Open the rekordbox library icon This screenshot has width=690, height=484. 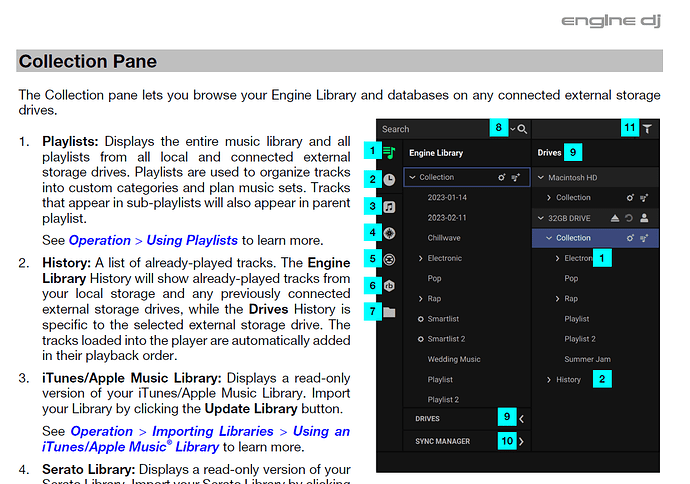tap(389, 286)
